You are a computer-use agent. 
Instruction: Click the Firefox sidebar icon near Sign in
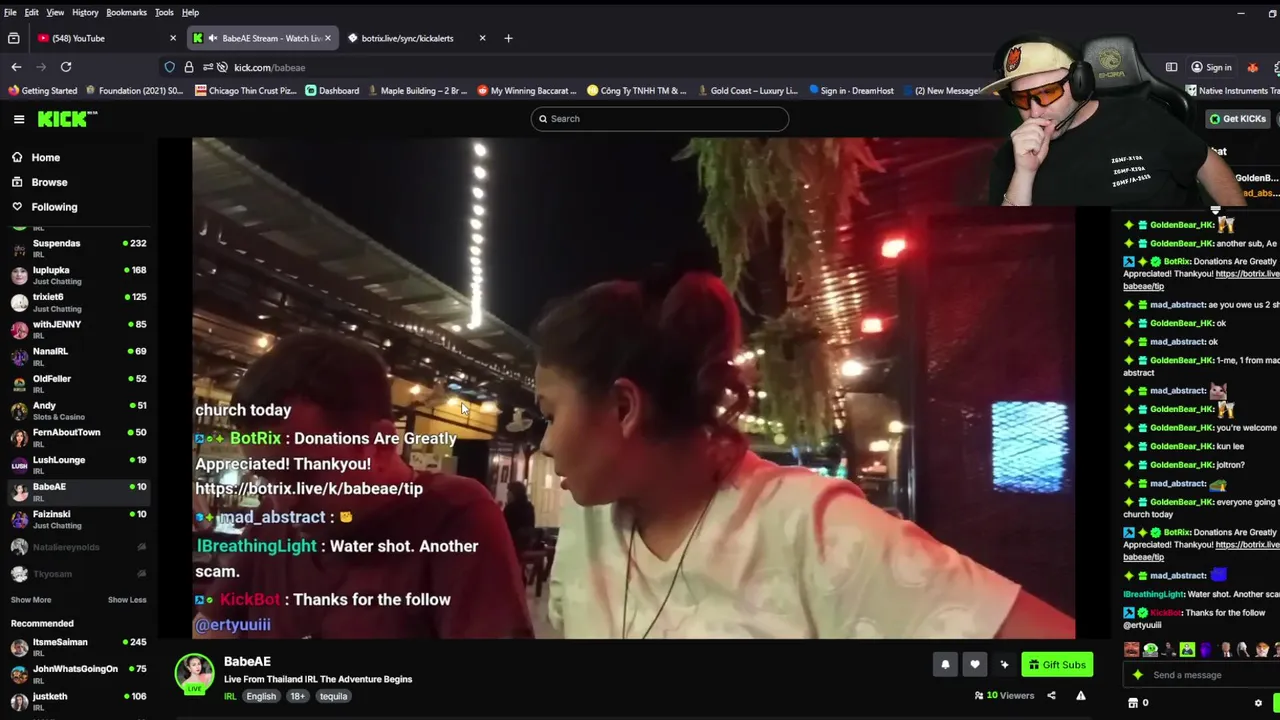coord(1171,67)
